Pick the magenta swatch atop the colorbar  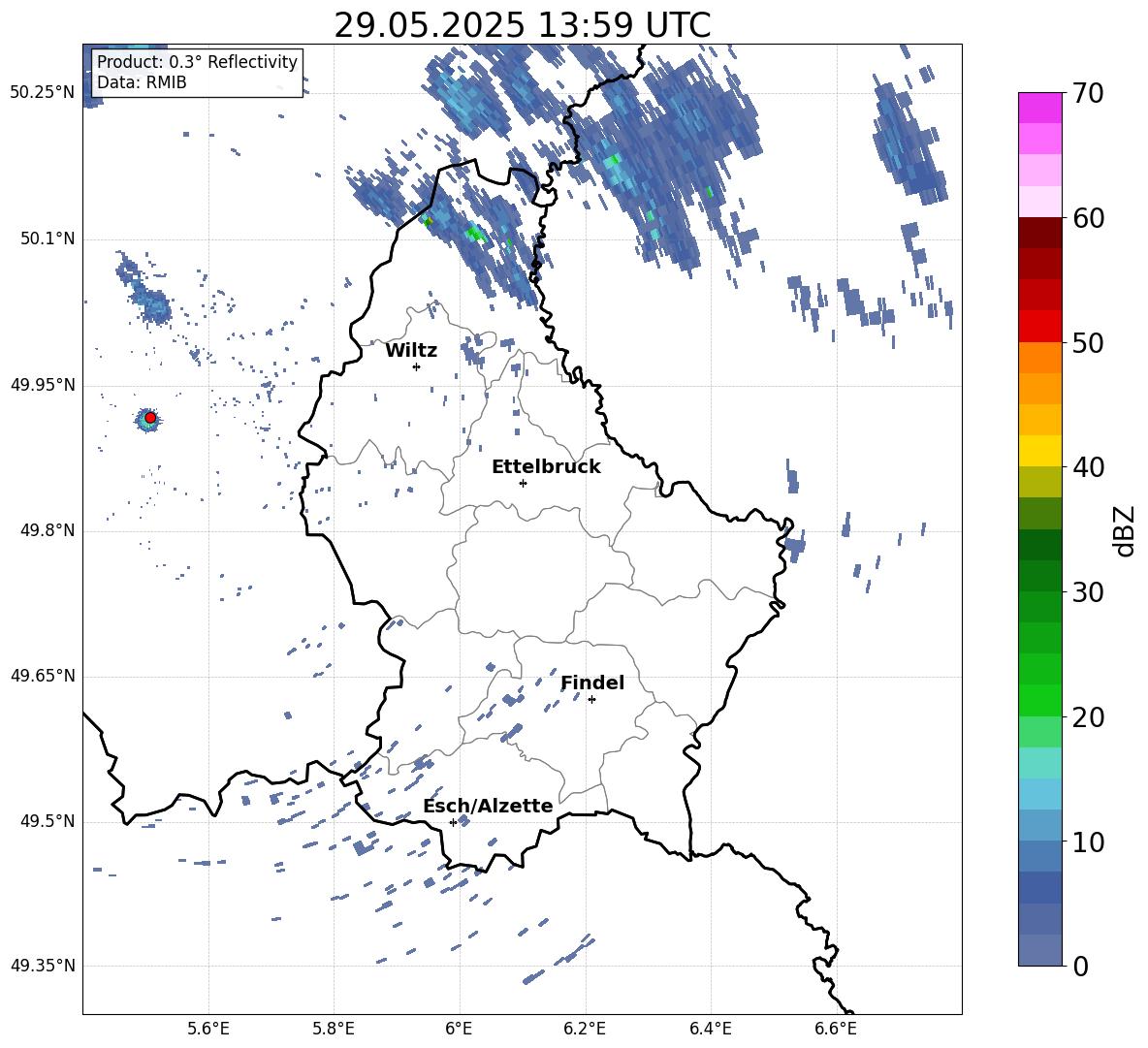click(1040, 108)
